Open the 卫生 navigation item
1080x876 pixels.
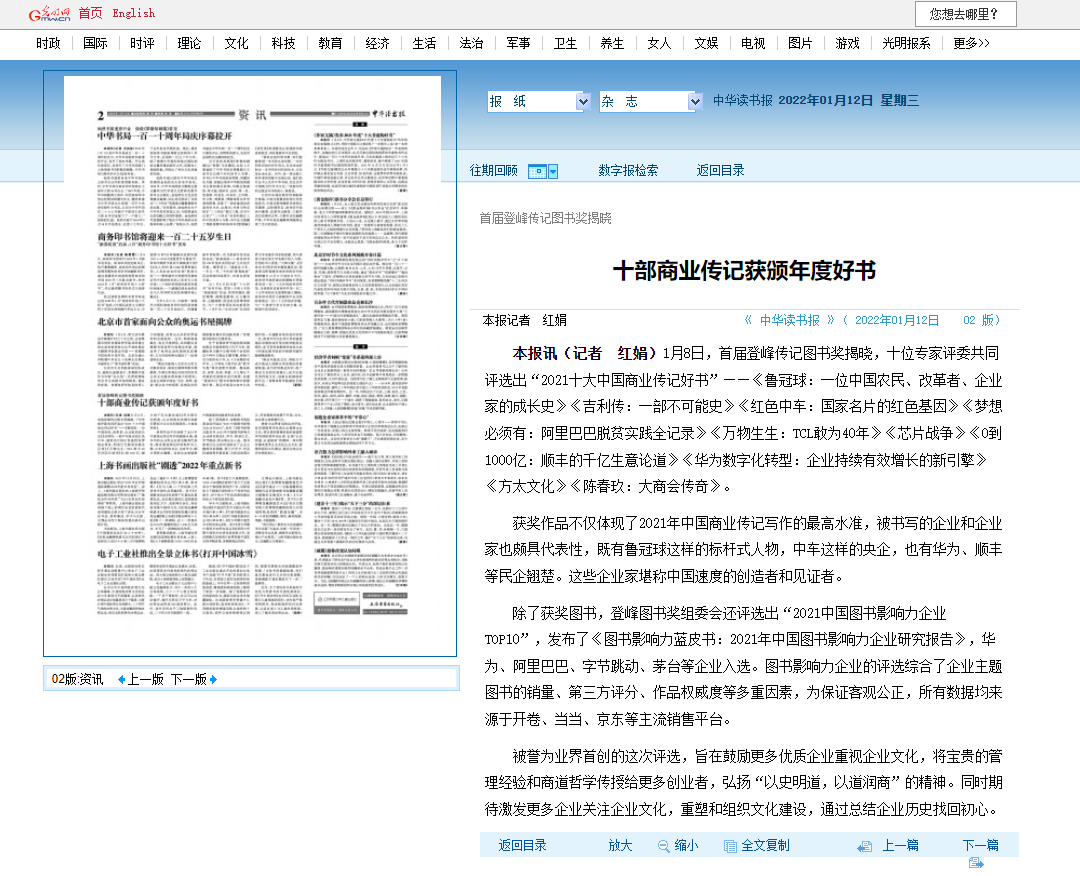[565, 43]
